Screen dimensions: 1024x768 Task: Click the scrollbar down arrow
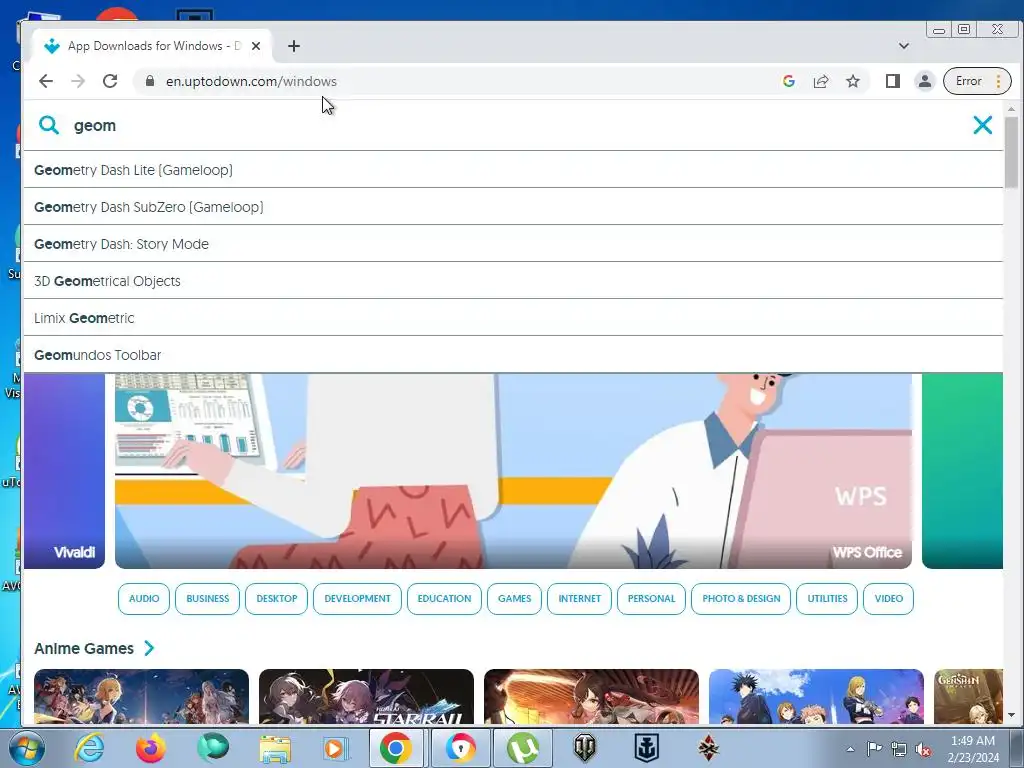[x=1012, y=716]
